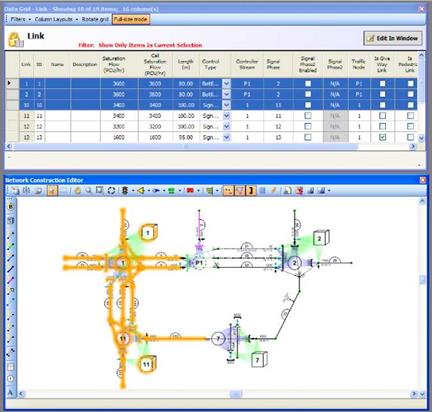Select the hand pan tool in editor toolbar

(78, 191)
